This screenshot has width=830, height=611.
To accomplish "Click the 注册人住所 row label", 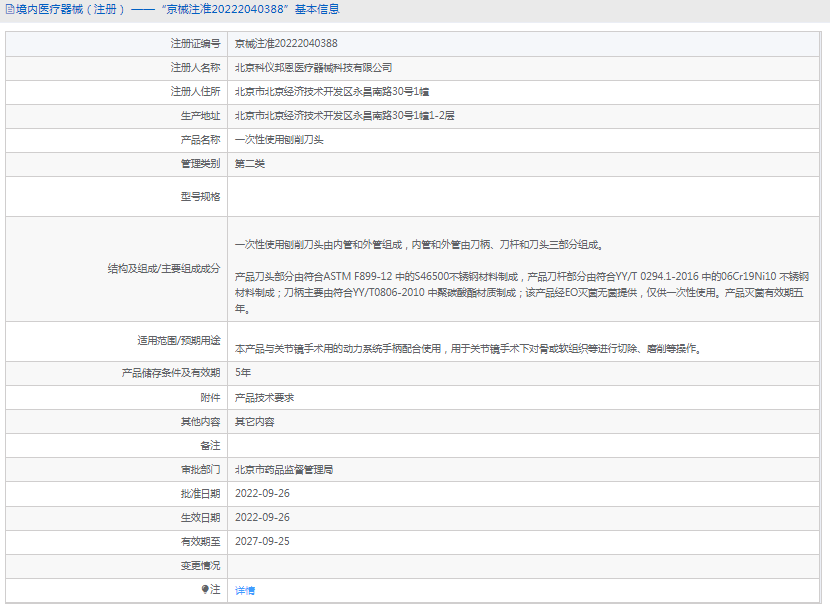I will click(195, 92).
